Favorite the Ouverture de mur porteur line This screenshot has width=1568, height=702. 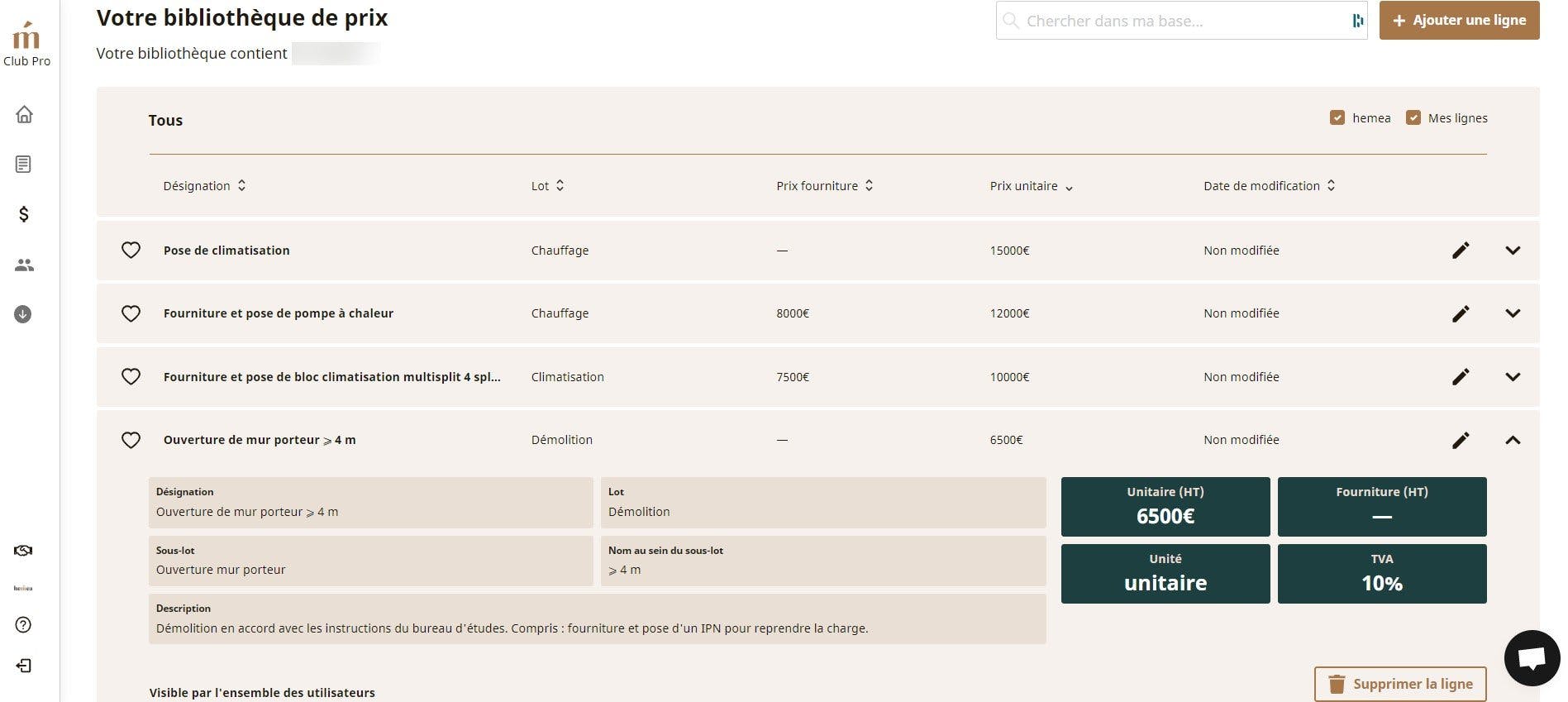click(x=131, y=440)
